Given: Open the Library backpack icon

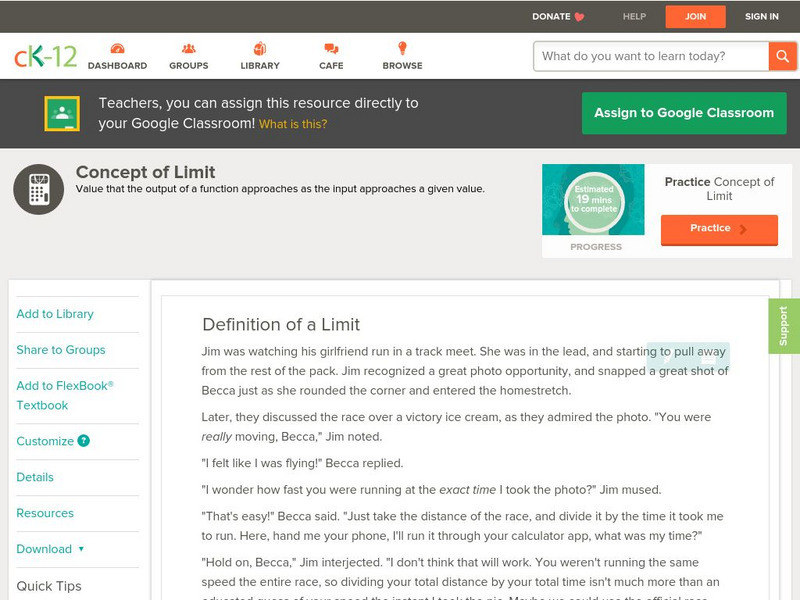Looking at the screenshot, I should point(260,48).
